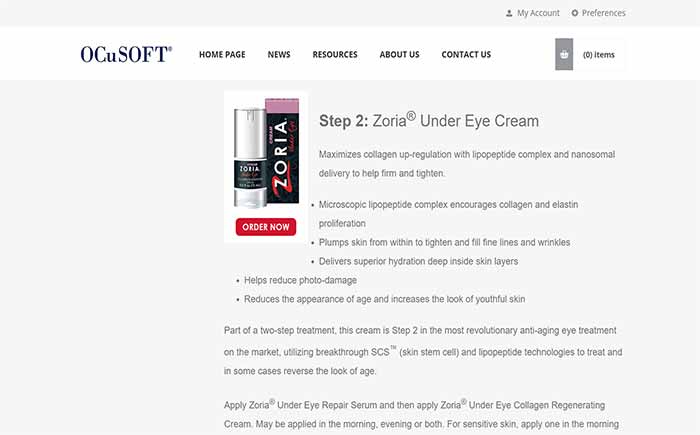Screen dimensions: 700x435
Task: Open the RESOURCES menu item
Action: pos(335,54)
